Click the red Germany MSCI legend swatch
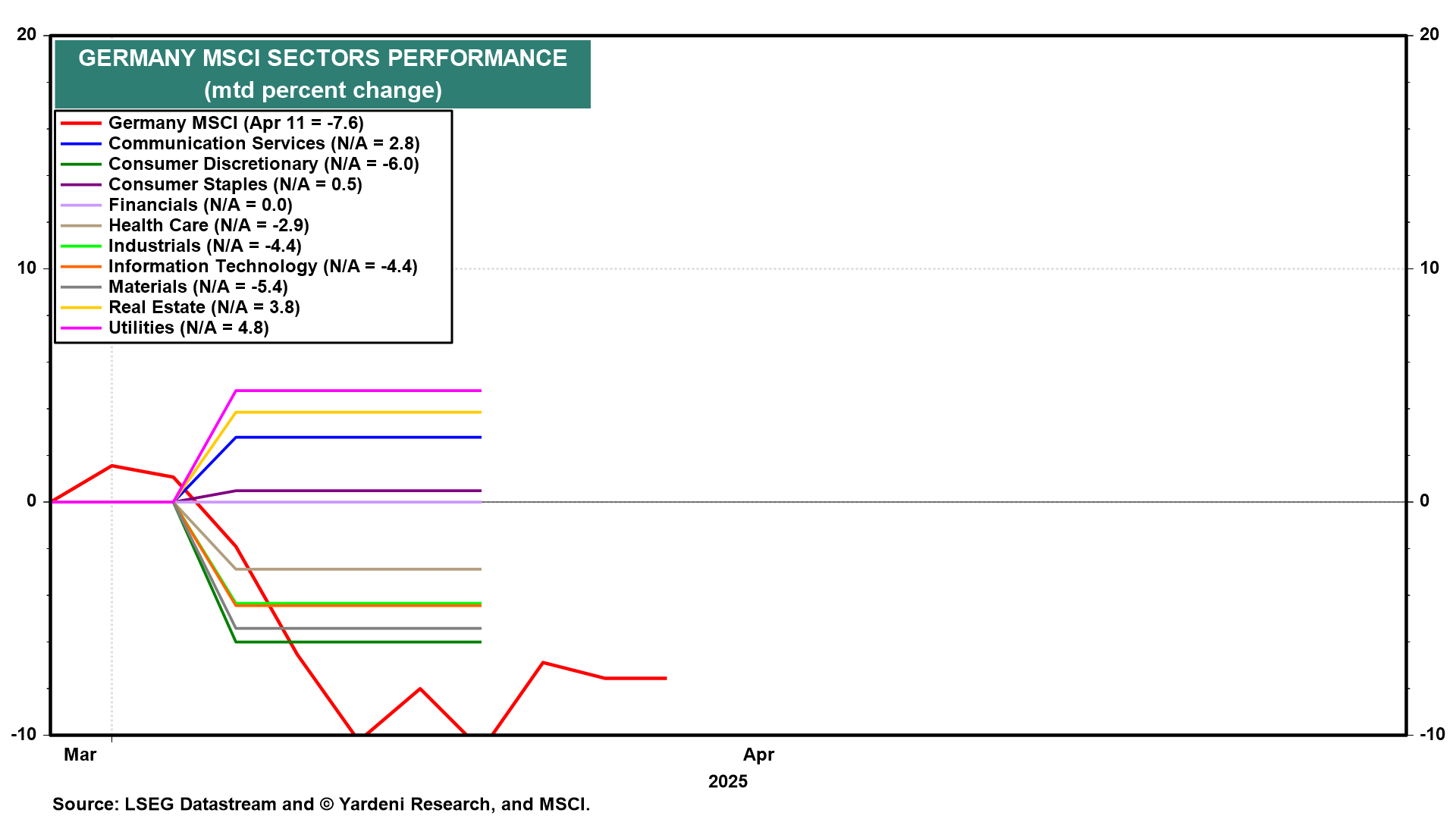 tap(80, 123)
